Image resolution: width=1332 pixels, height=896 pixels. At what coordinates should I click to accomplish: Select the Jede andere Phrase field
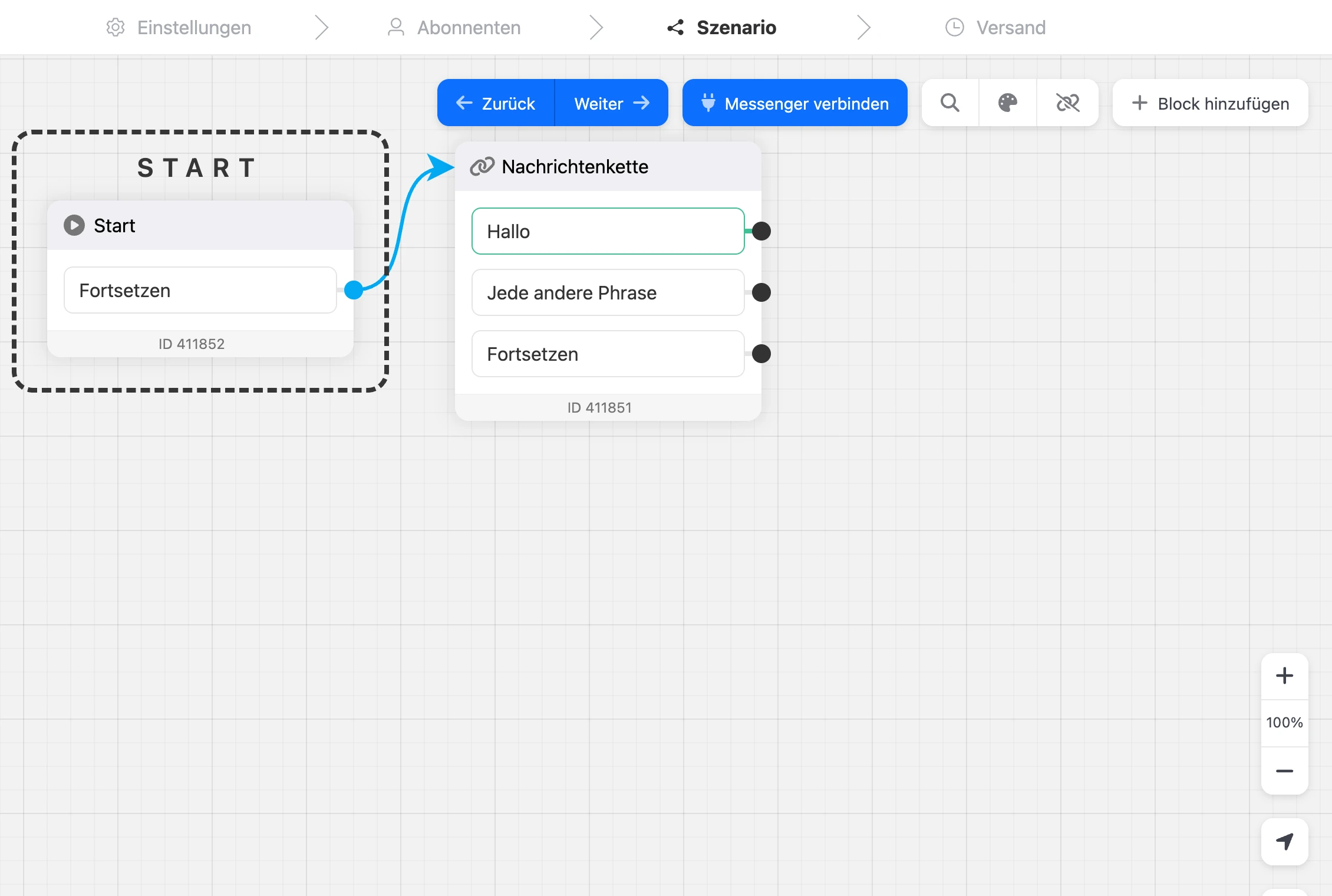608,292
